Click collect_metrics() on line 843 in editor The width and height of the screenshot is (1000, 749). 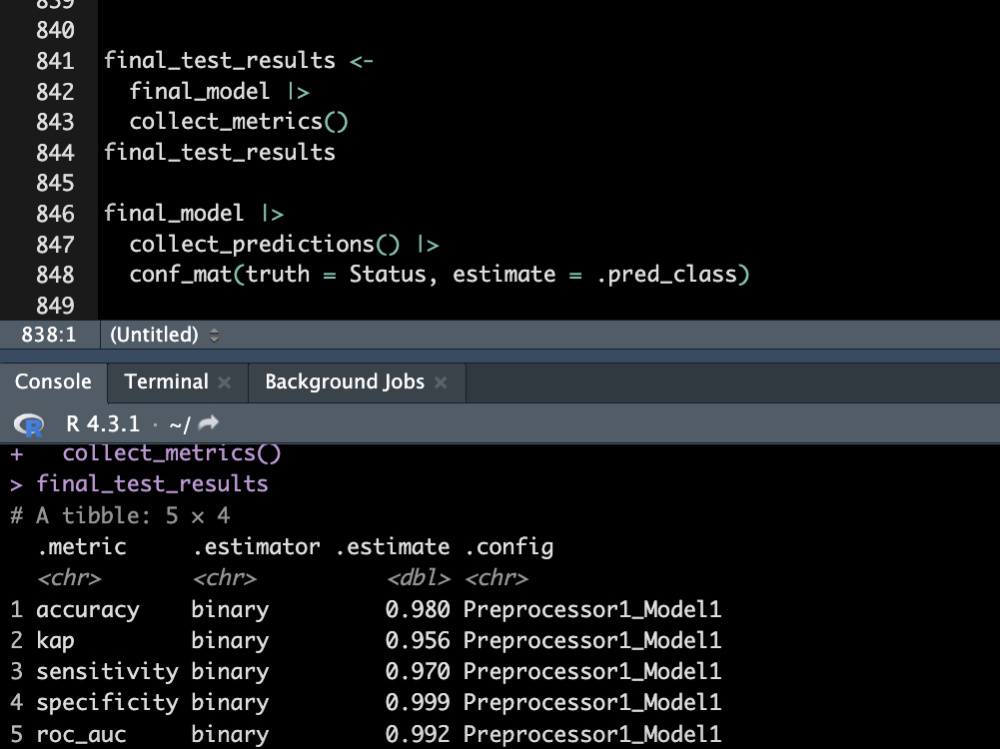239,121
